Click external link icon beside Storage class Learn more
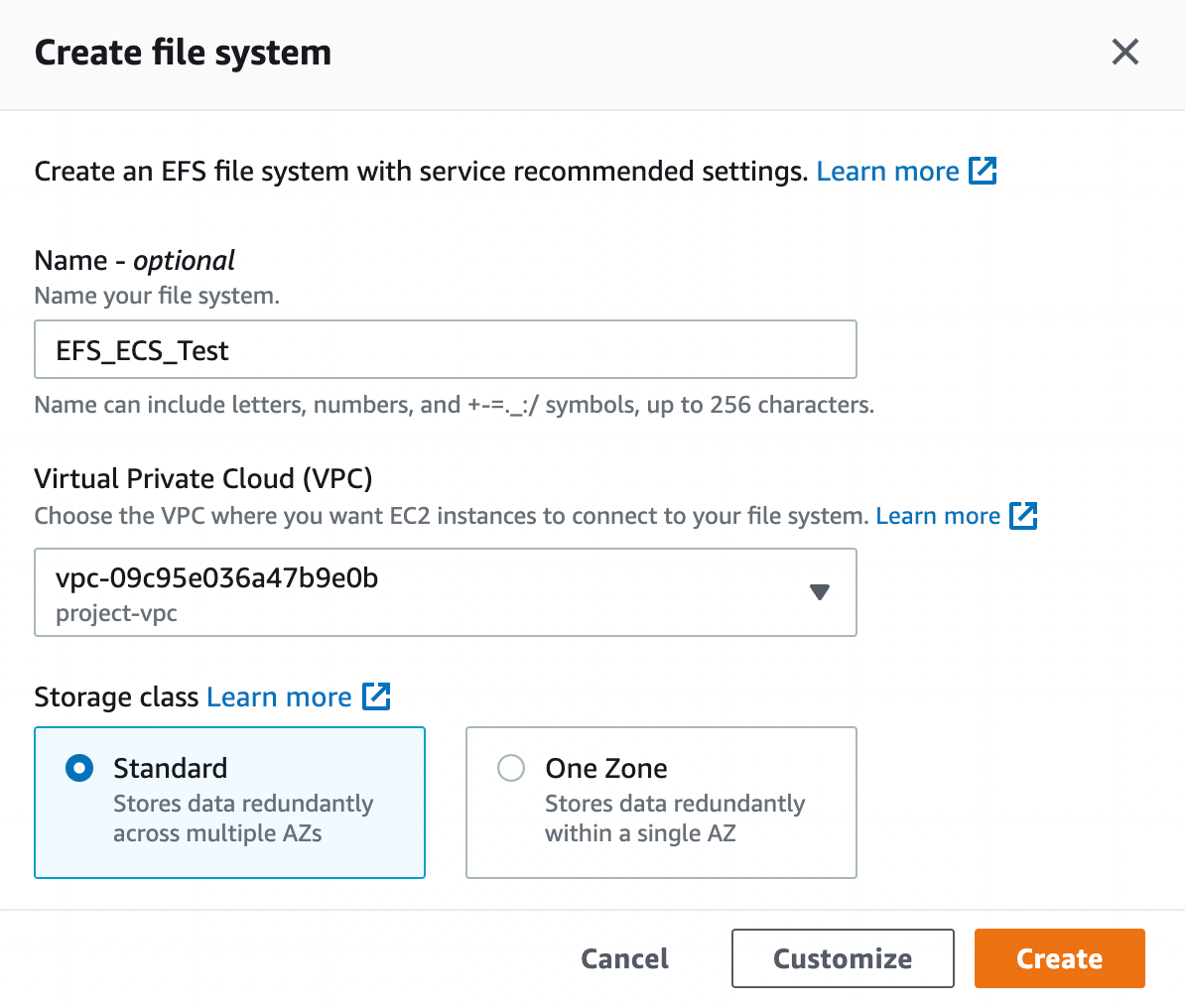 tap(376, 696)
